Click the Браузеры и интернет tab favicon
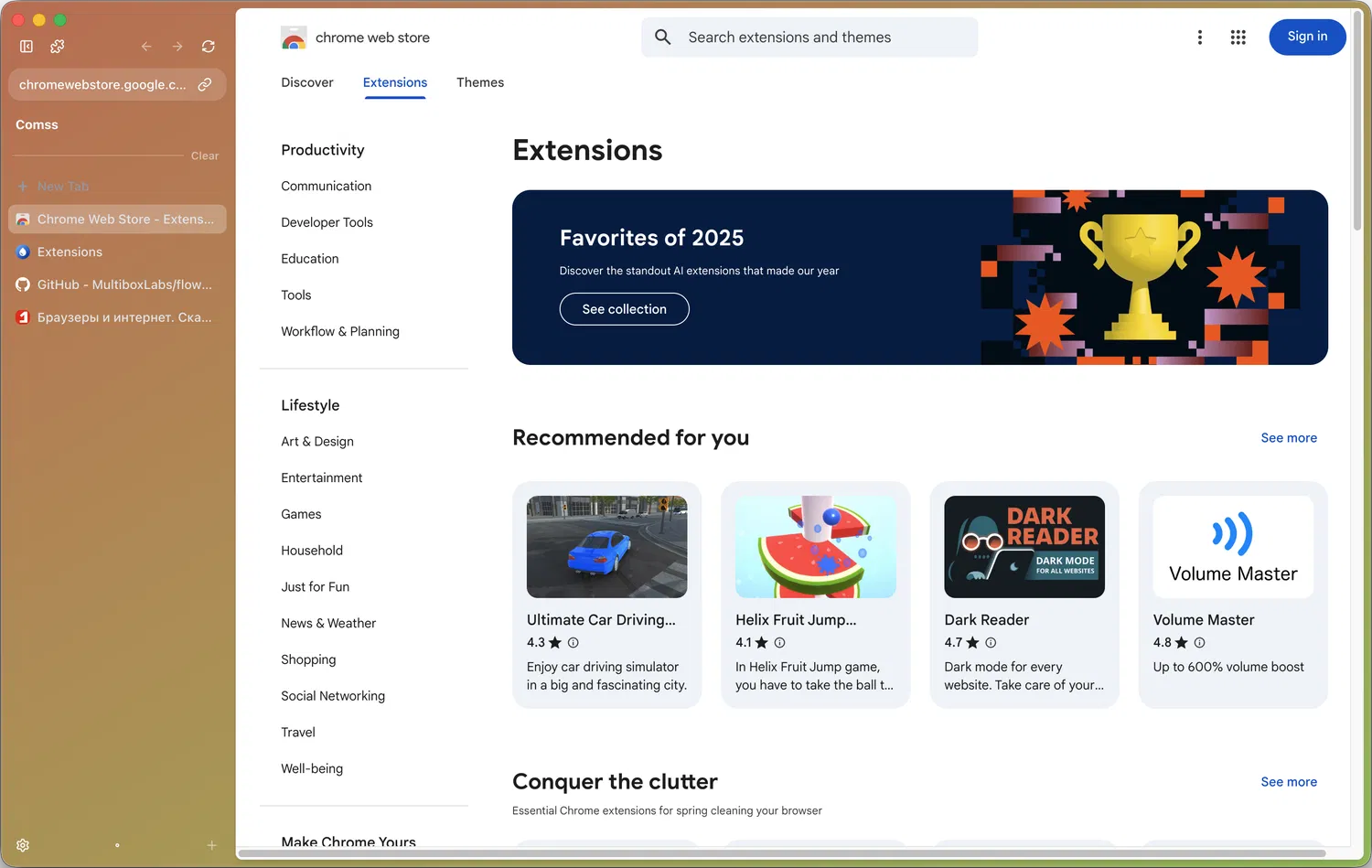Viewport: 1372px width, 868px height. (23, 317)
